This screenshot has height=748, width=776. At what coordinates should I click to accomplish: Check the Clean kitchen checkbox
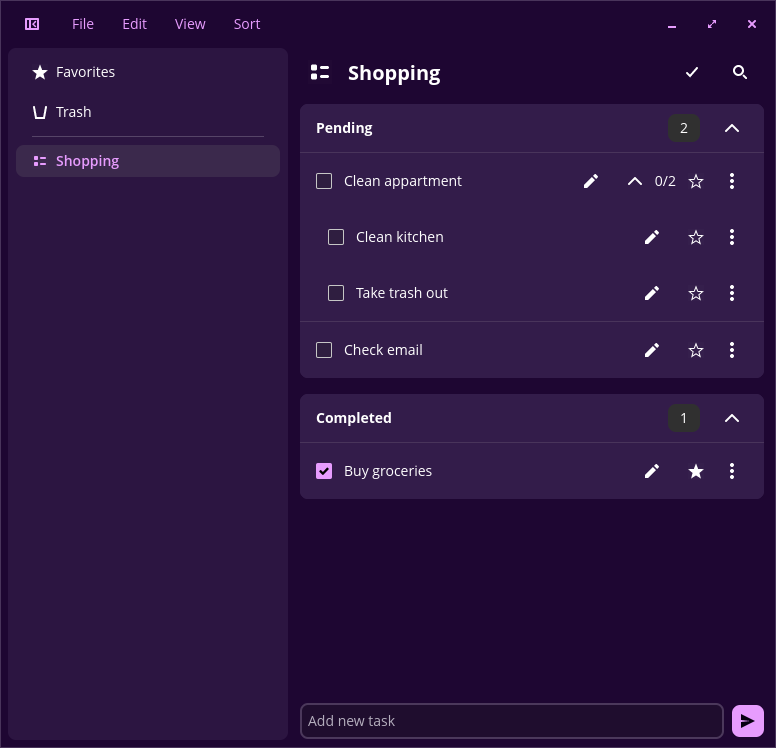(336, 237)
